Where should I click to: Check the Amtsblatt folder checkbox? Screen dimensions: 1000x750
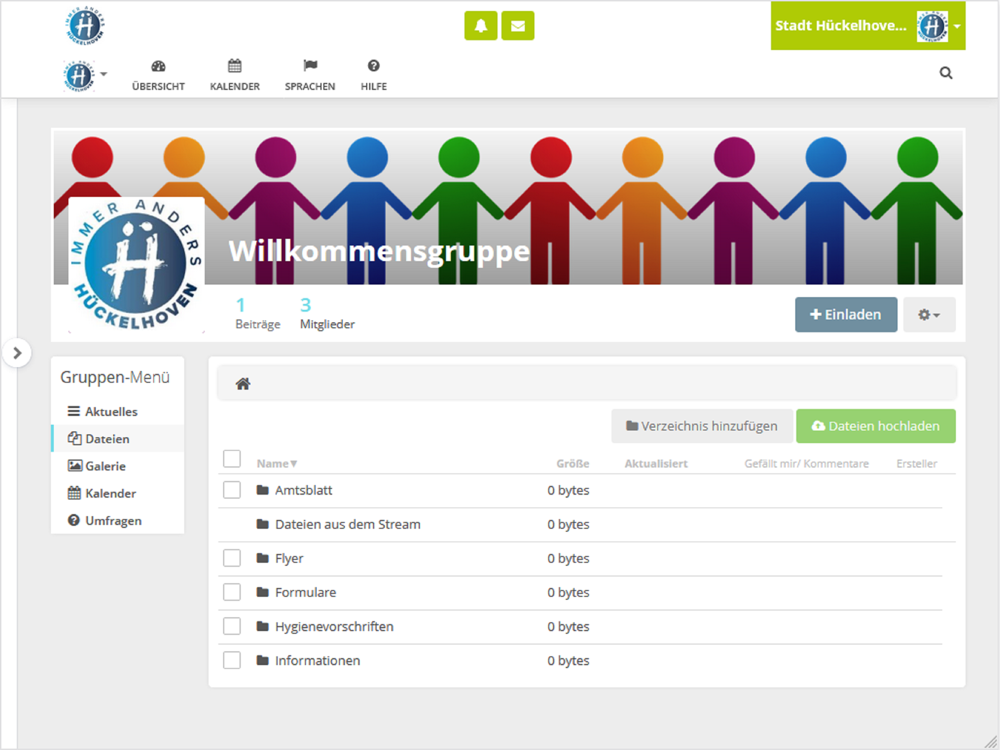click(x=232, y=490)
